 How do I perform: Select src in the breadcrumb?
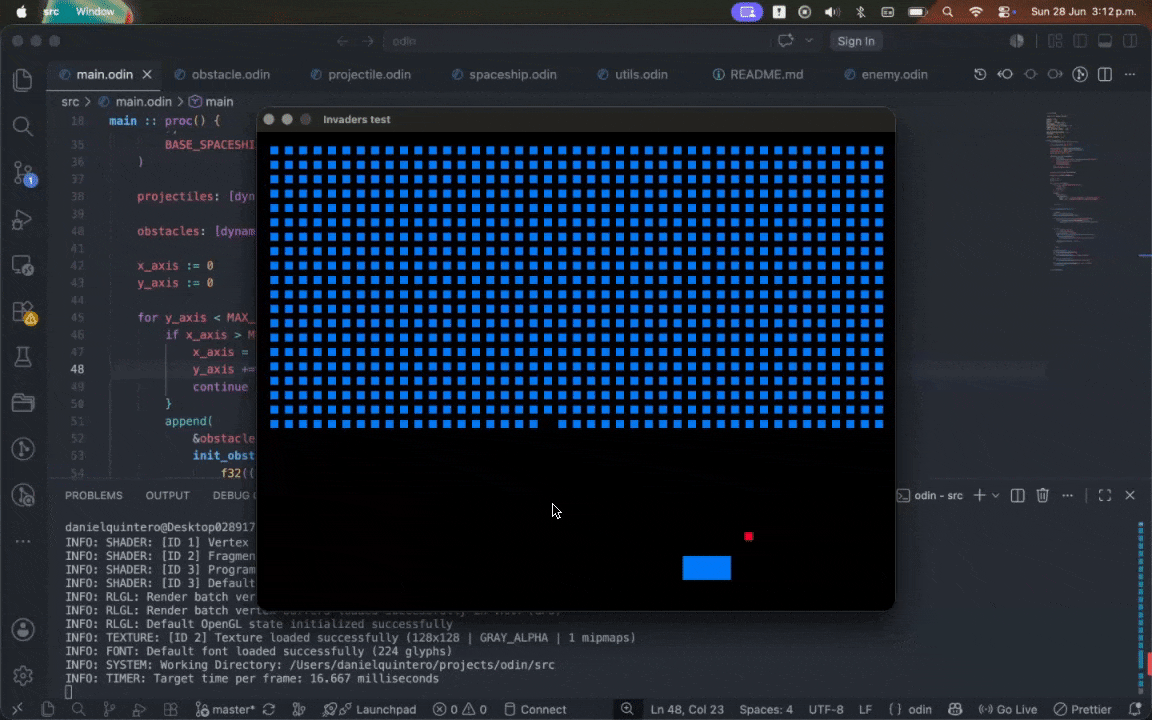pos(70,101)
